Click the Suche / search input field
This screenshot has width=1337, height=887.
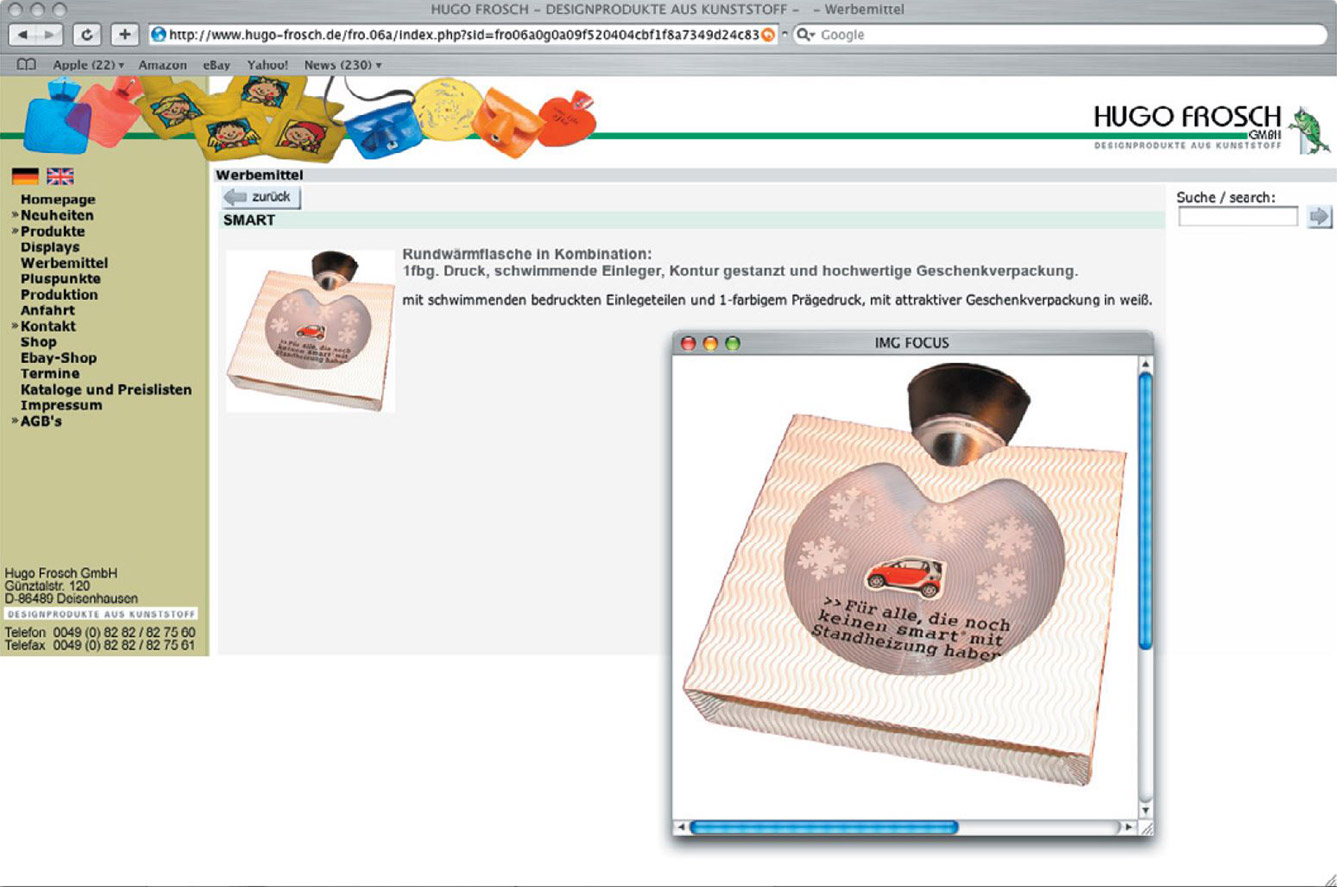coord(1238,216)
